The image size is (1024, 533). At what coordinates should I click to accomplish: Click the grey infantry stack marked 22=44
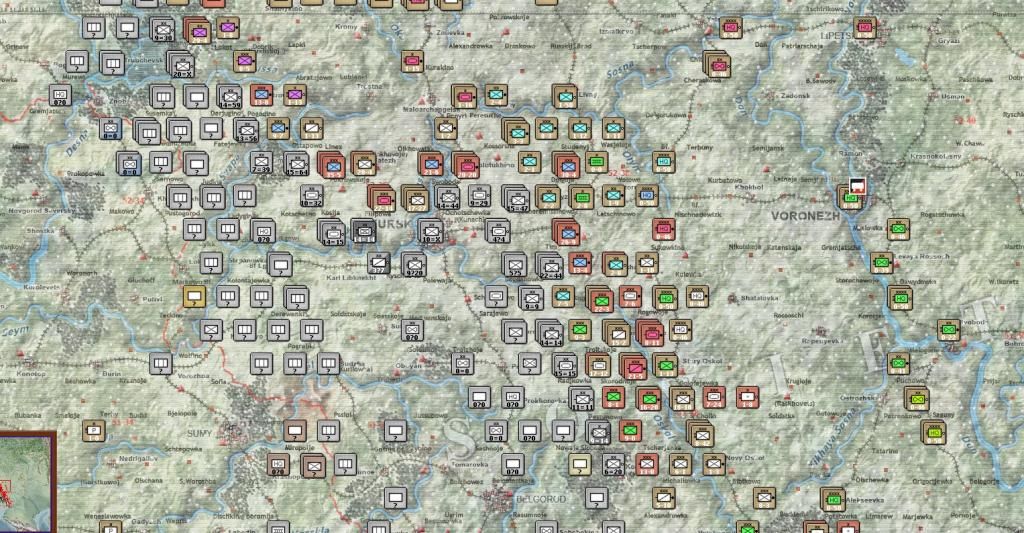(x=550, y=265)
